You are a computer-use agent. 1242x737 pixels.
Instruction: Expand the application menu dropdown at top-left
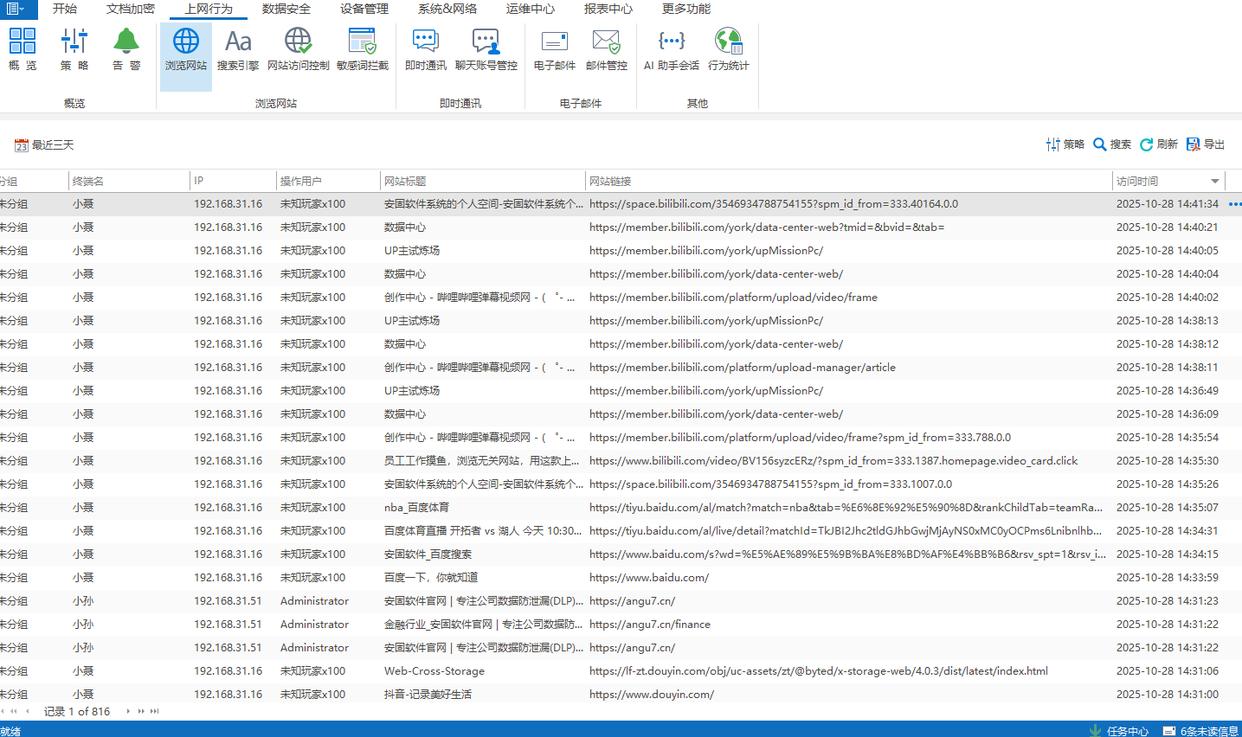(x=17, y=9)
